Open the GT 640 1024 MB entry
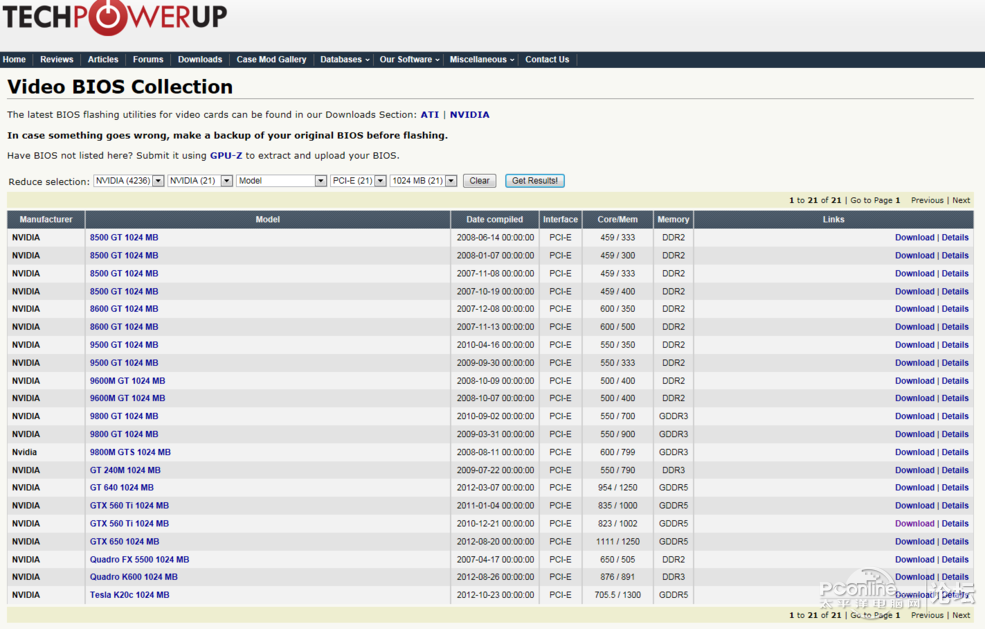Screen dimensions: 985x629 tap(121, 488)
